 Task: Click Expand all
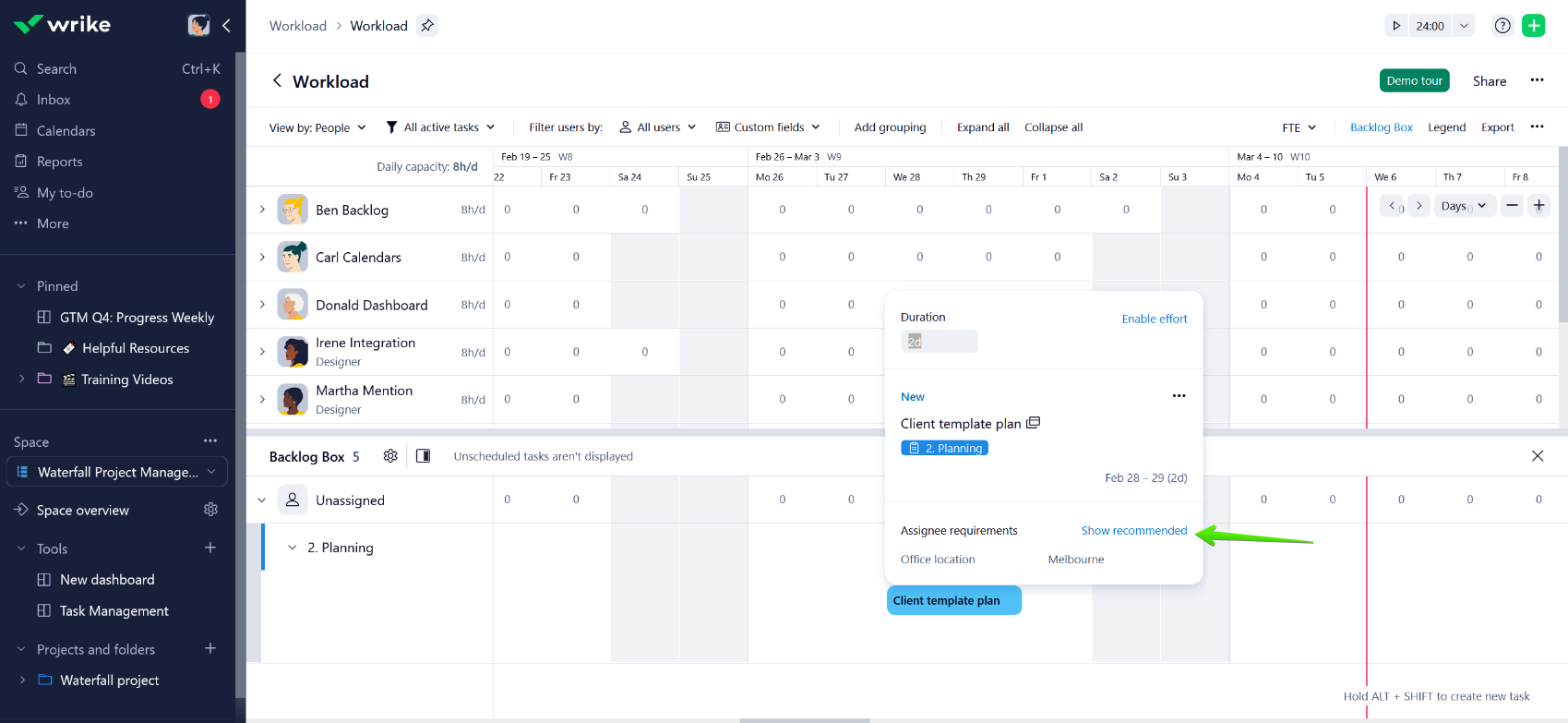[983, 127]
